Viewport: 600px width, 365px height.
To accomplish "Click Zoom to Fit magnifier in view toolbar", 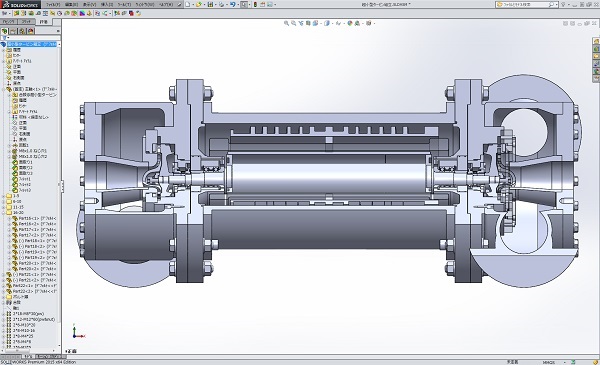I will [x=286, y=23].
